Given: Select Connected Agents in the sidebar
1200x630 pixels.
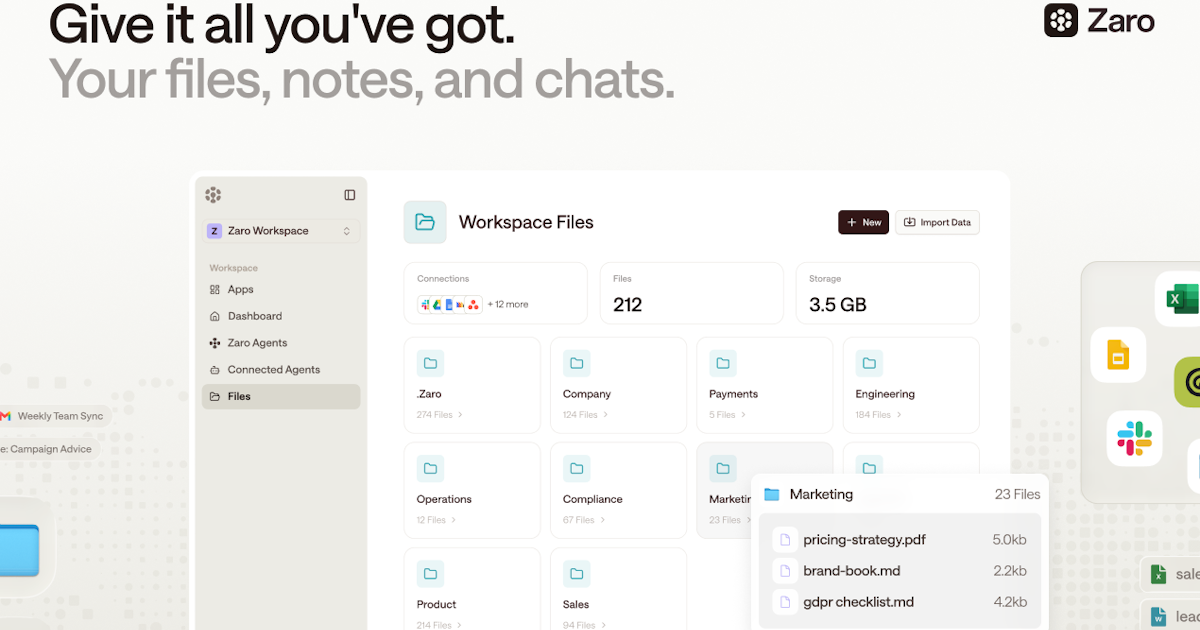Looking at the screenshot, I should 281,370.
